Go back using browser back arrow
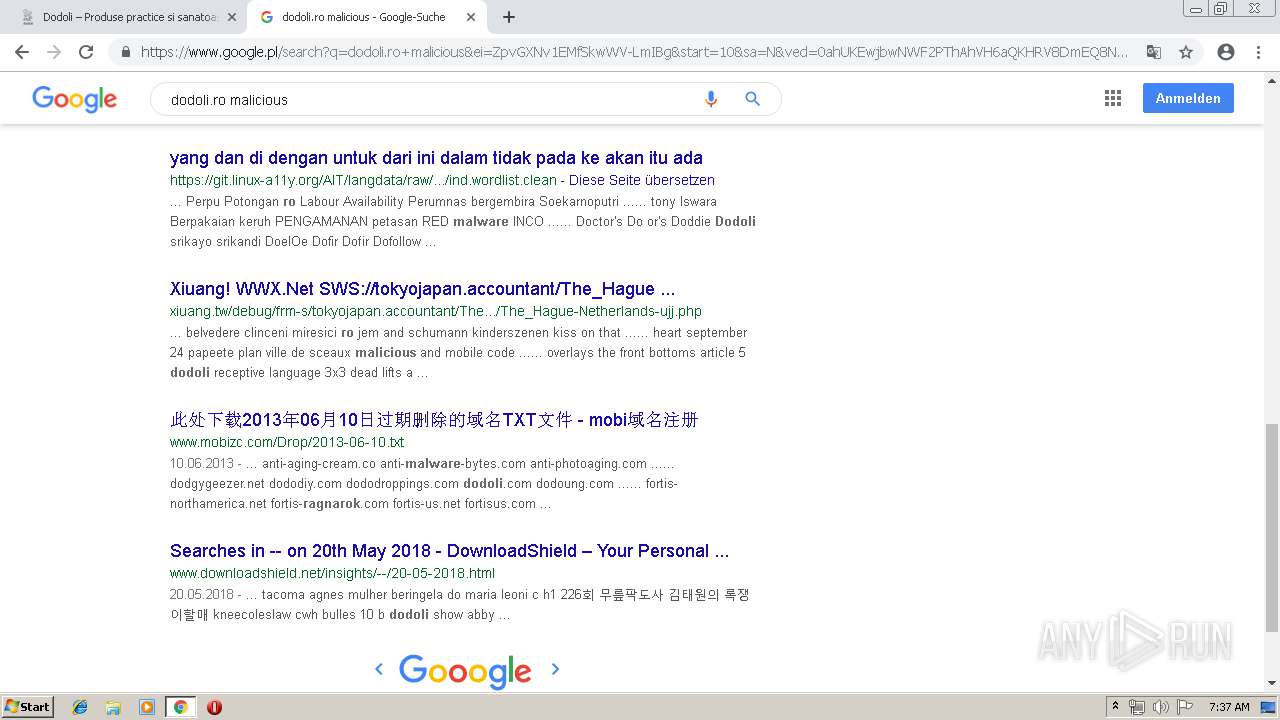The height and width of the screenshot is (720, 1280). [x=22, y=52]
